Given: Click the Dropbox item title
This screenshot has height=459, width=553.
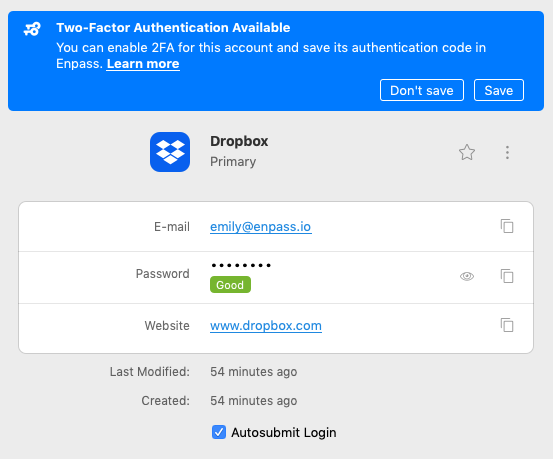Looking at the screenshot, I should pyautogui.click(x=239, y=141).
